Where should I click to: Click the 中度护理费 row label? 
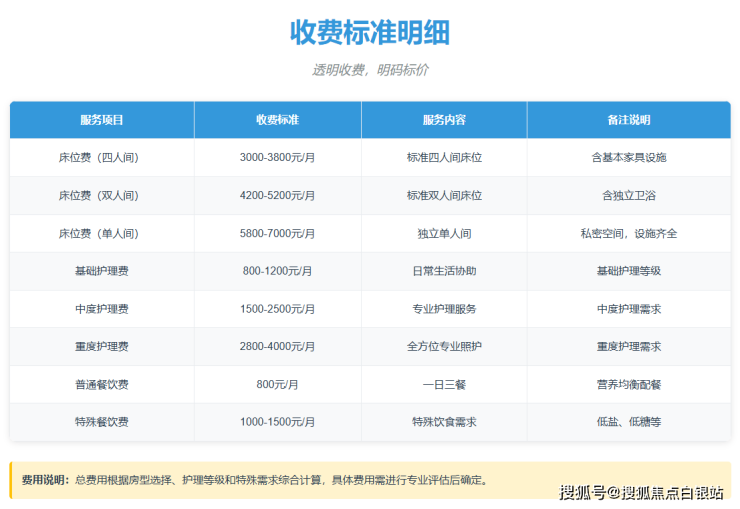102,309
